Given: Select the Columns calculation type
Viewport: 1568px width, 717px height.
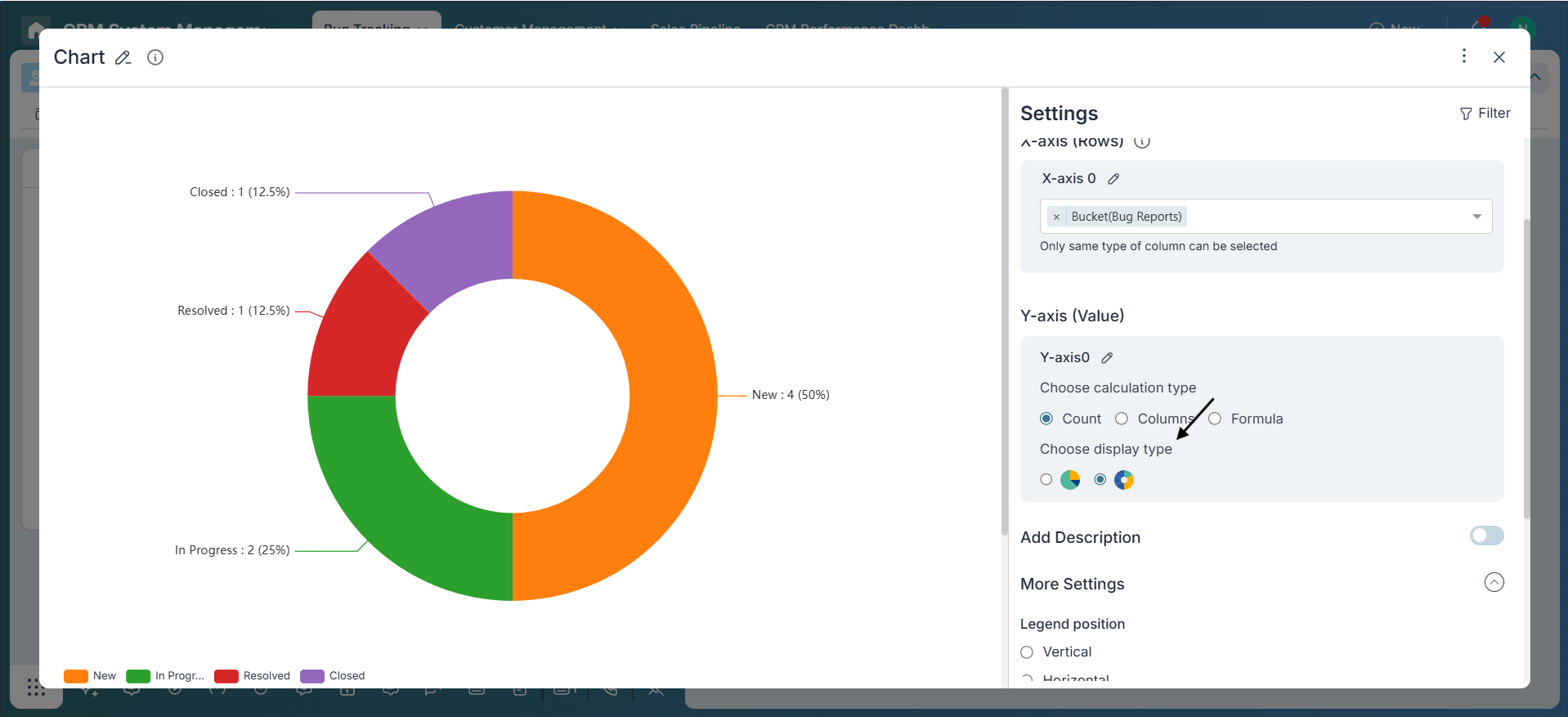Looking at the screenshot, I should pyautogui.click(x=1122, y=419).
